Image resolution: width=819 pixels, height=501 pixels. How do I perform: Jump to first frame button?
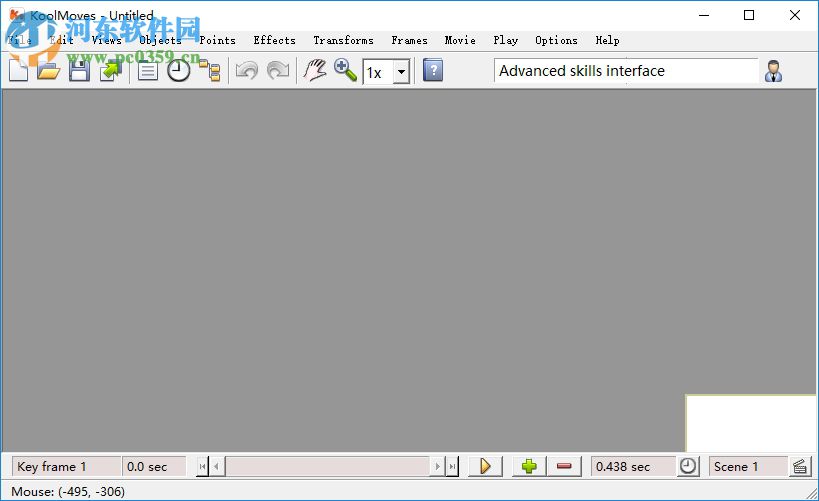coord(203,467)
